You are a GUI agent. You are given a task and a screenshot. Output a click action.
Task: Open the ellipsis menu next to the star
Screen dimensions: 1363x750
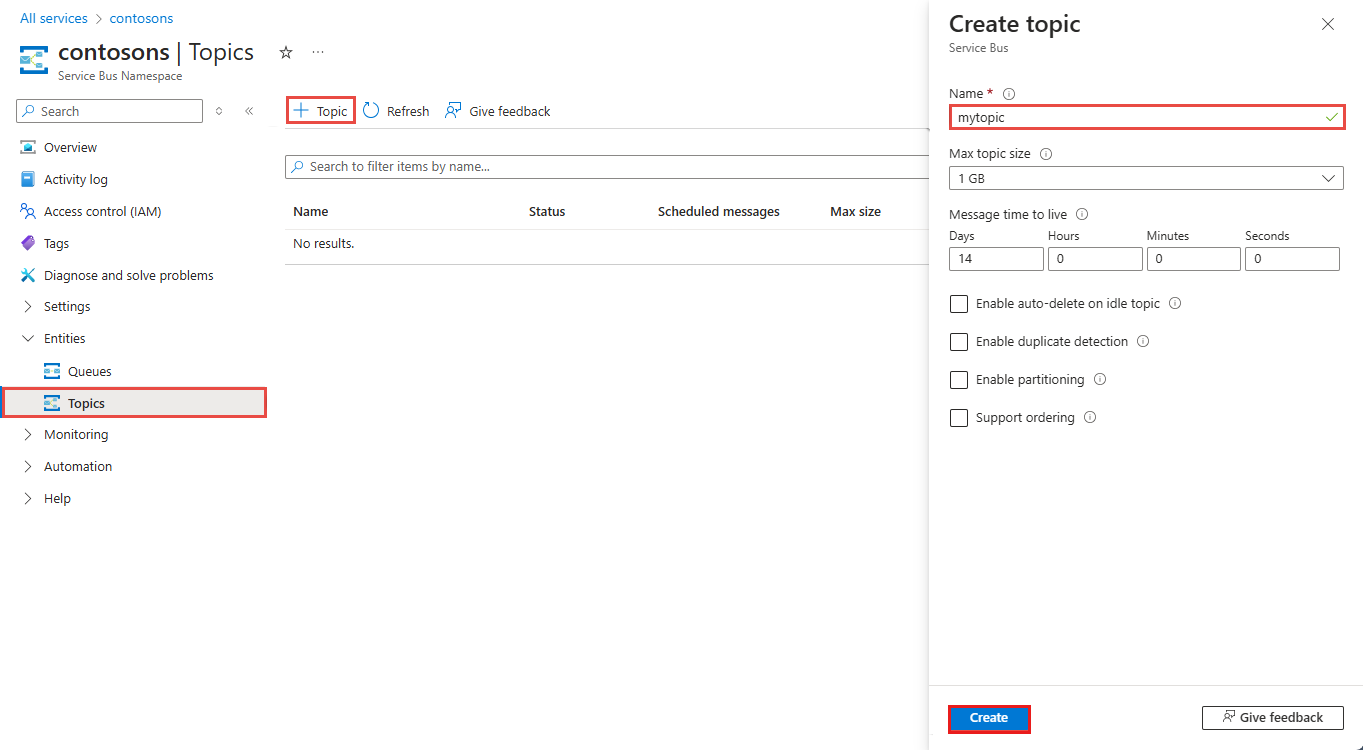pos(318,52)
